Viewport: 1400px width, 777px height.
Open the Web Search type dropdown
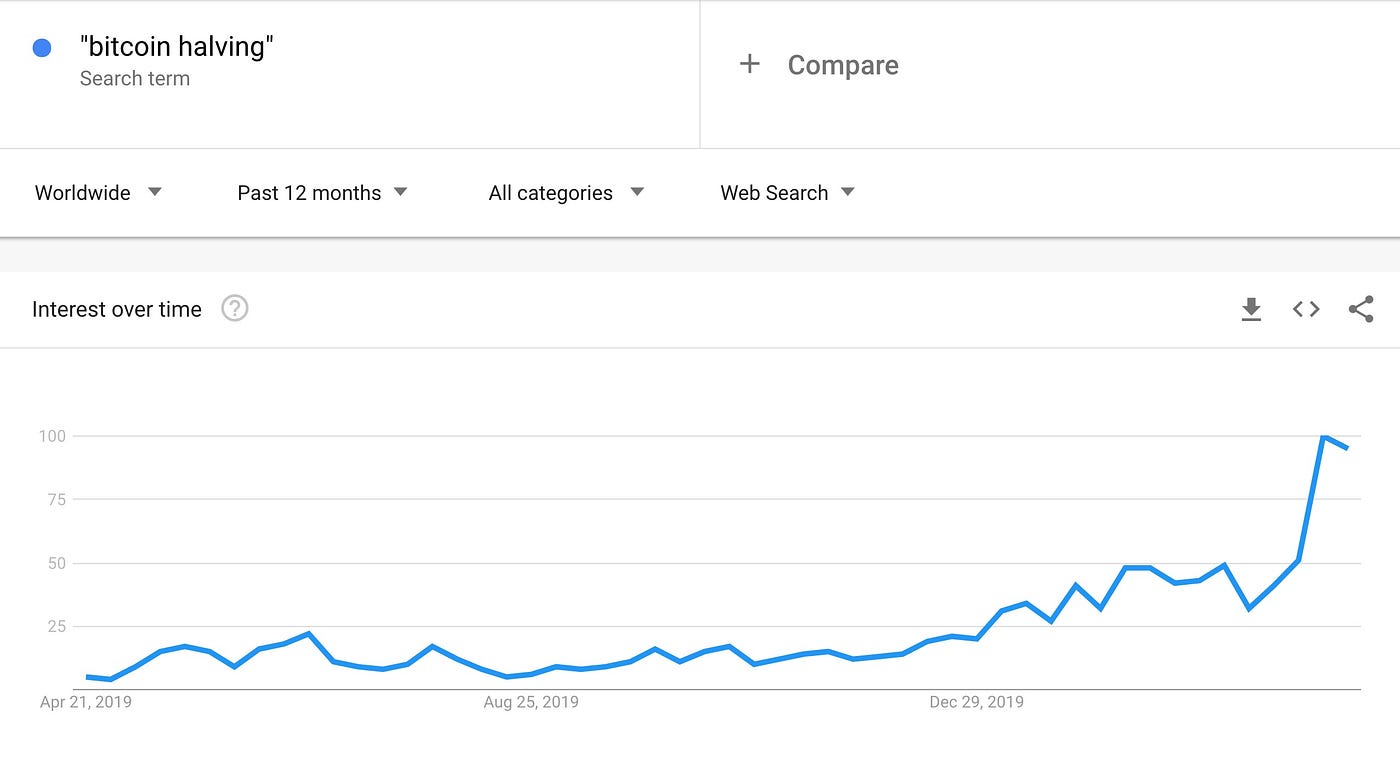pos(788,193)
